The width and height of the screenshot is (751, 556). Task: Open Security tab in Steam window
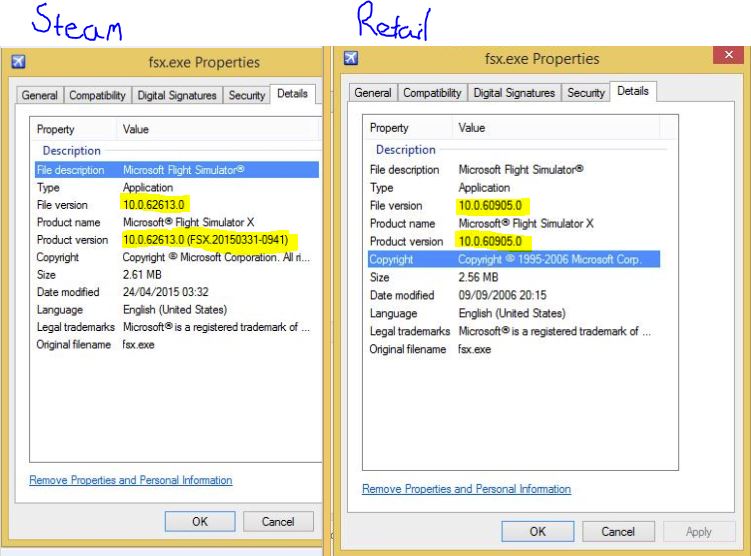[x=247, y=95]
